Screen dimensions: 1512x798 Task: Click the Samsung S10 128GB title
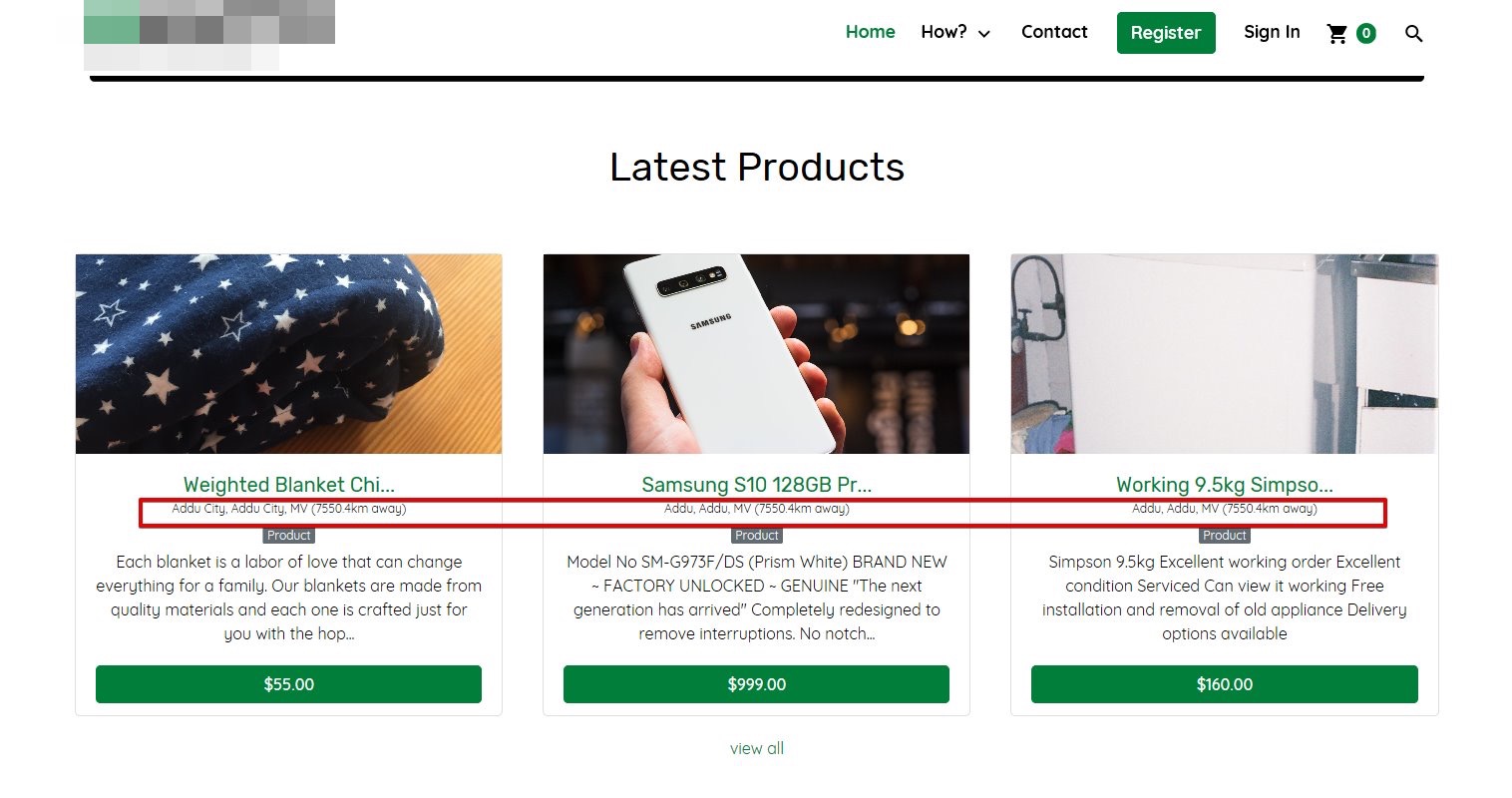pos(756,485)
